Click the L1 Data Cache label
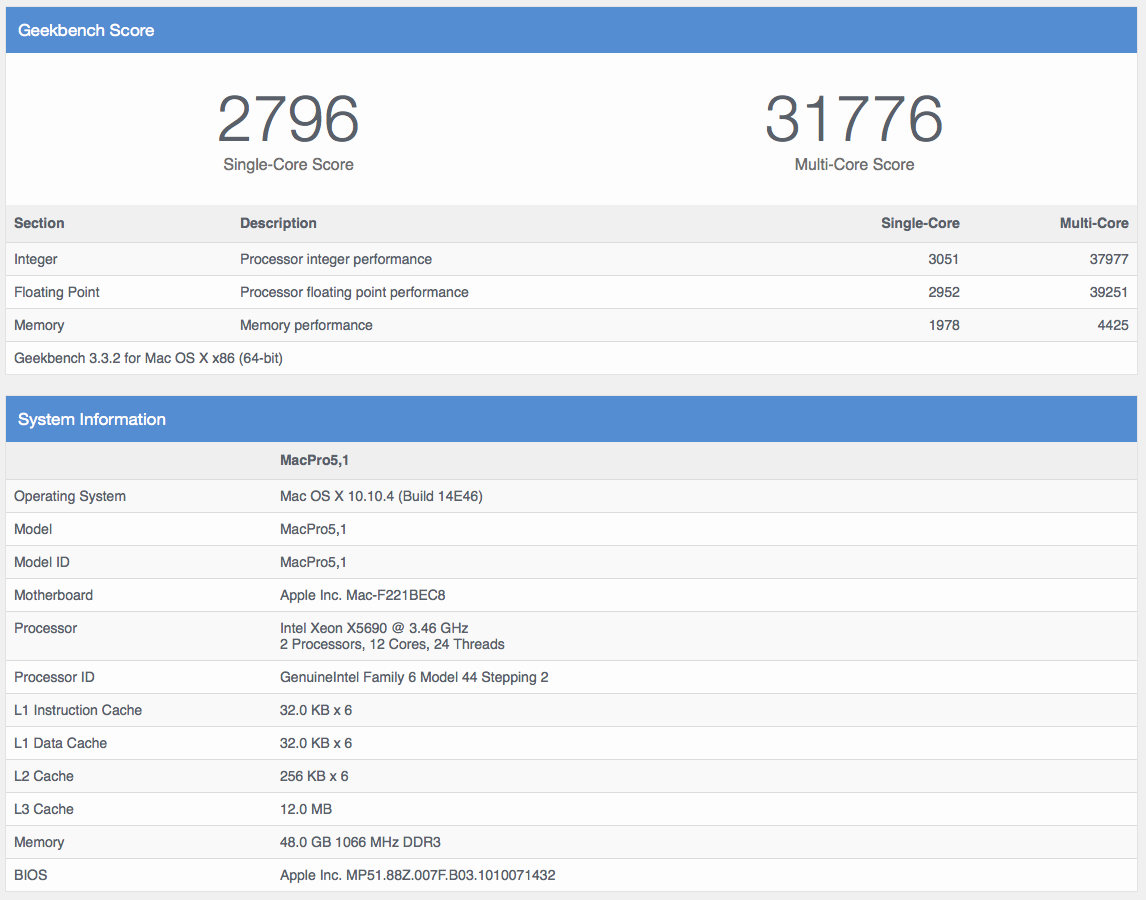Screen dimensions: 1146x900 tap(61, 743)
